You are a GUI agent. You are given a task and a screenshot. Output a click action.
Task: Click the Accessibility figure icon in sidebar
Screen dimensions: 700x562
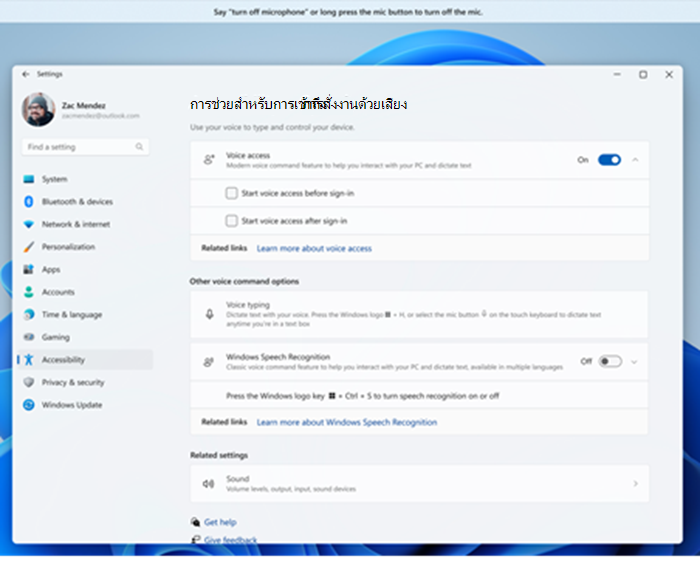click(x=29, y=360)
